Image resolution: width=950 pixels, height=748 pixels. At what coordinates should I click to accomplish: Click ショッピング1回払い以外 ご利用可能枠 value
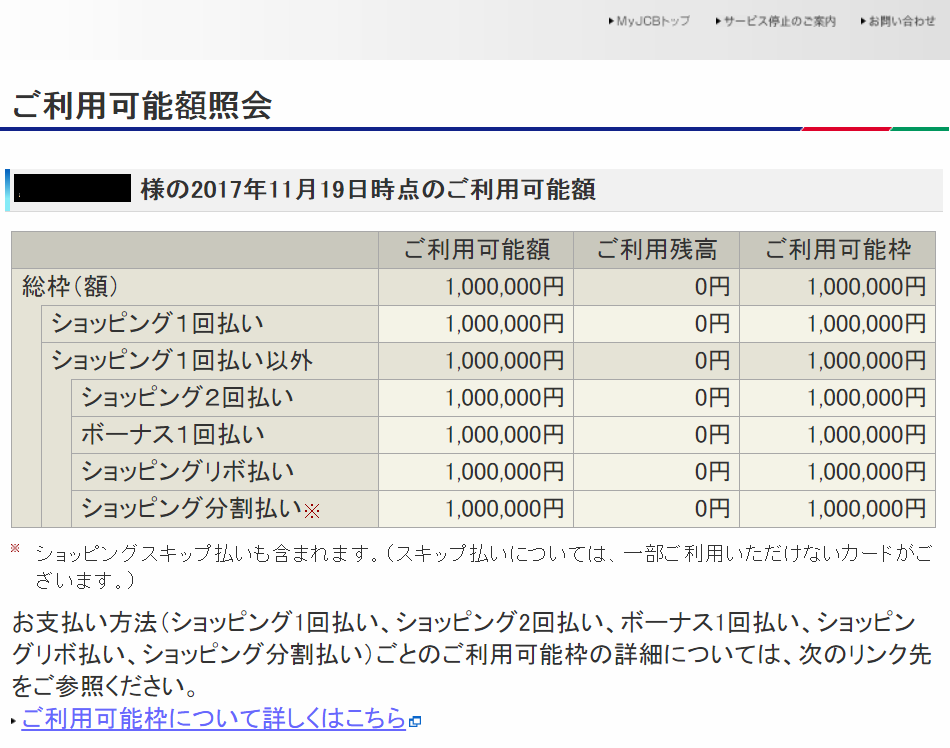(x=866, y=360)
